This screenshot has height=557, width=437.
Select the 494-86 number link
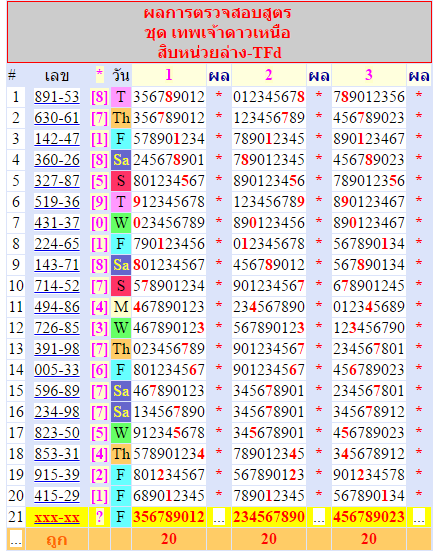coord(57,307)
